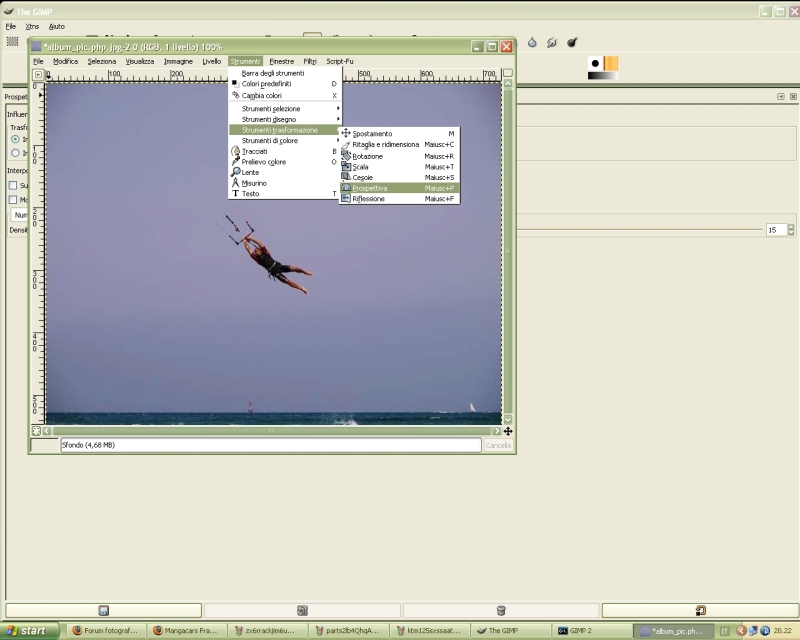Select the Smudge tool icon
Screen dimensions: 800x640
552,42
